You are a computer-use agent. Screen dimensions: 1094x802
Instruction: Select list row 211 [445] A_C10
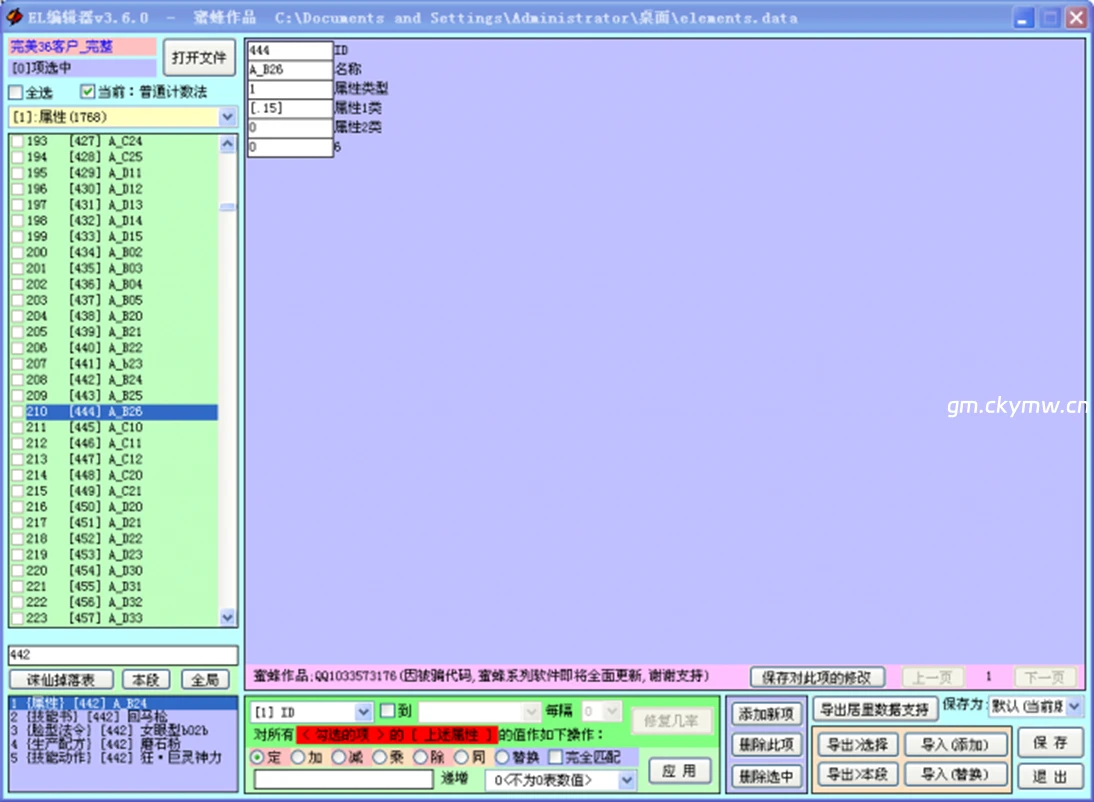[x=114, y=427]
